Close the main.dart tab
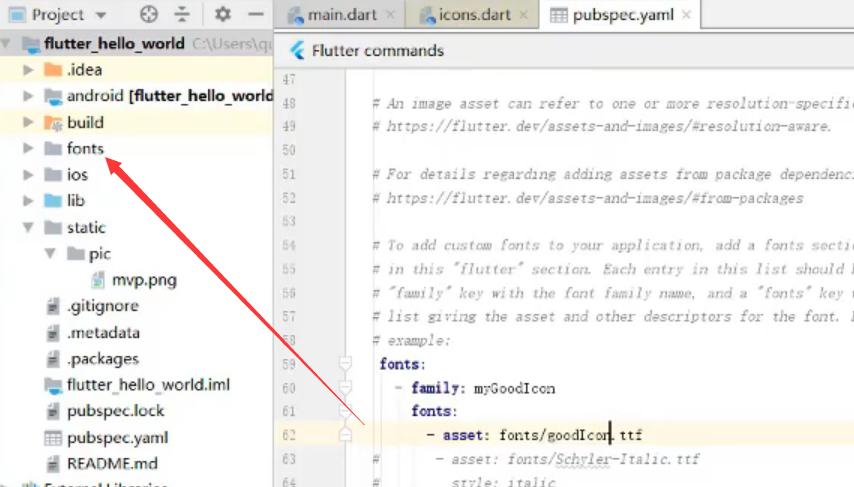Screen dimensions: 854x487 tap(390, 15)
